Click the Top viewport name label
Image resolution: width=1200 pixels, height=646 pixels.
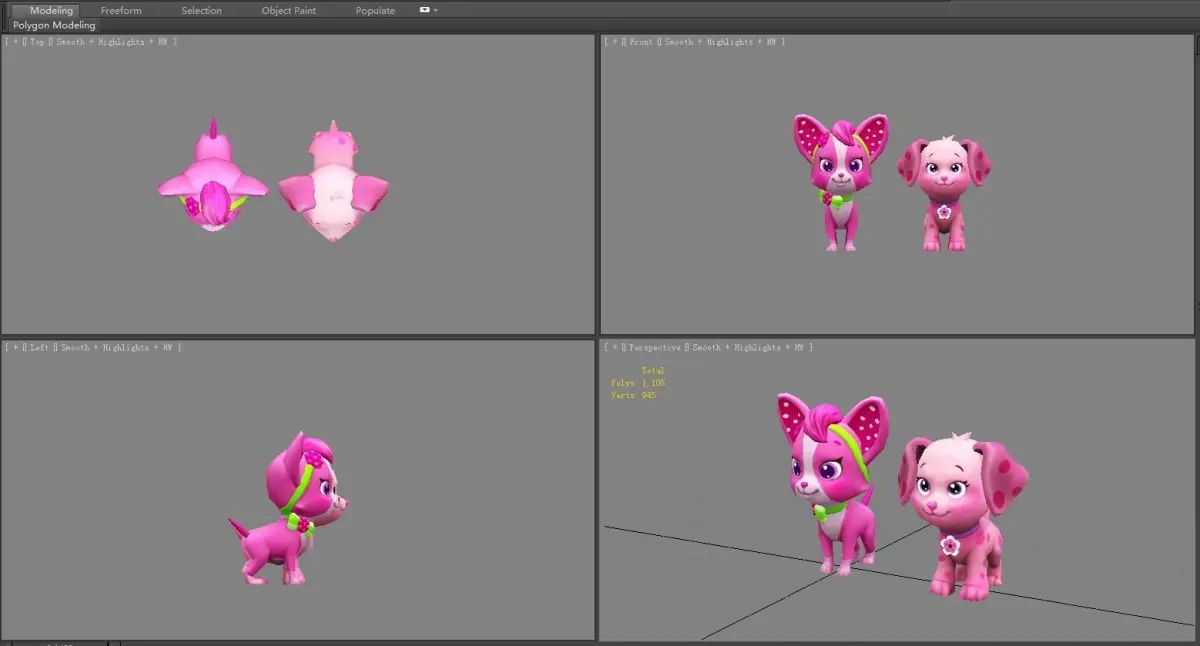[37, 42]
